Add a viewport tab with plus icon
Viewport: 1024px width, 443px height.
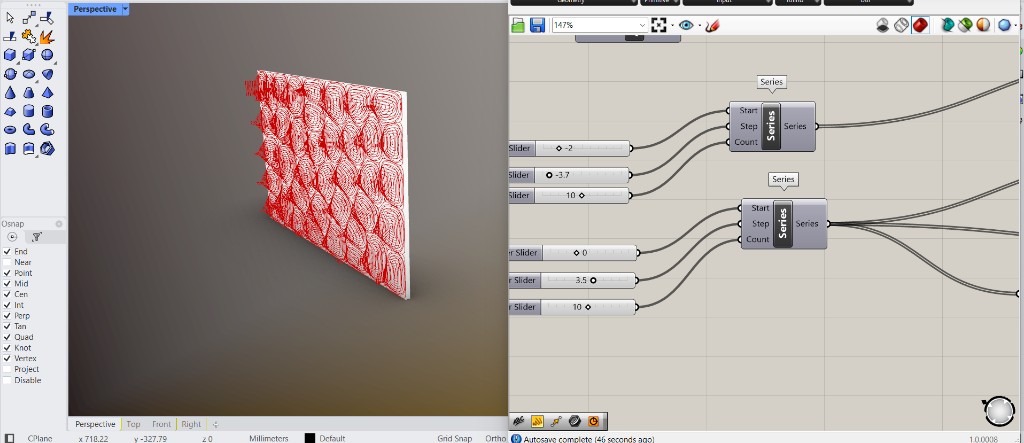(216, 424)
